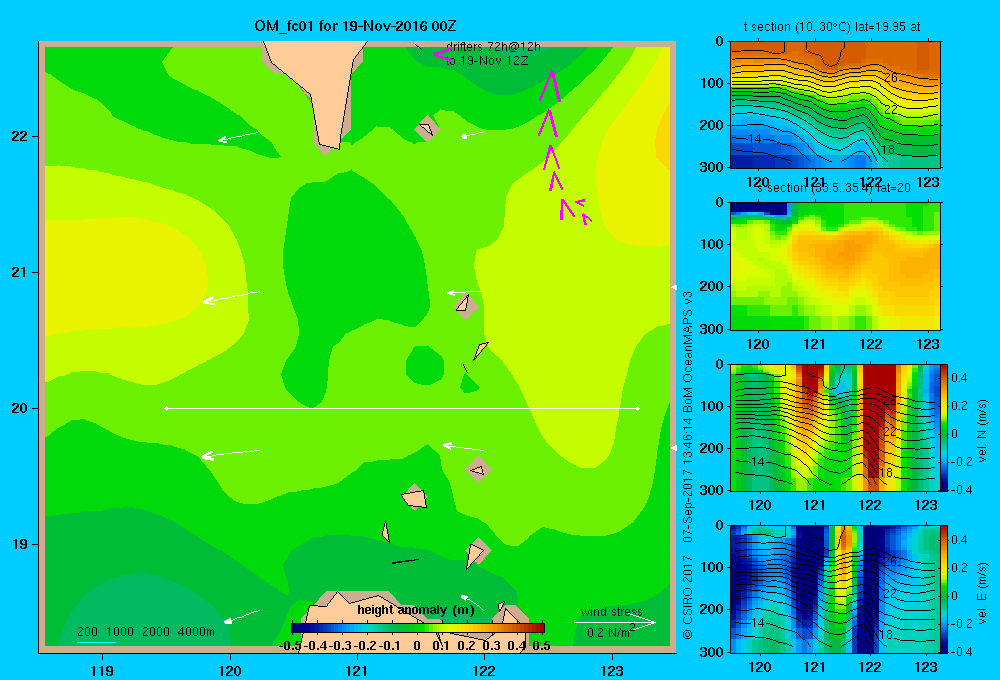Click the "vel. N (m/s)" axis label
Screen dimensions: 1000x680
tap(982, 431)
